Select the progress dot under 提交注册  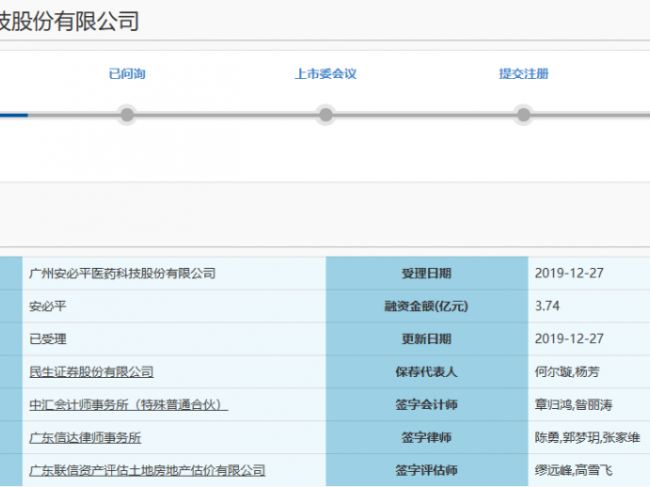coord(524,114)
